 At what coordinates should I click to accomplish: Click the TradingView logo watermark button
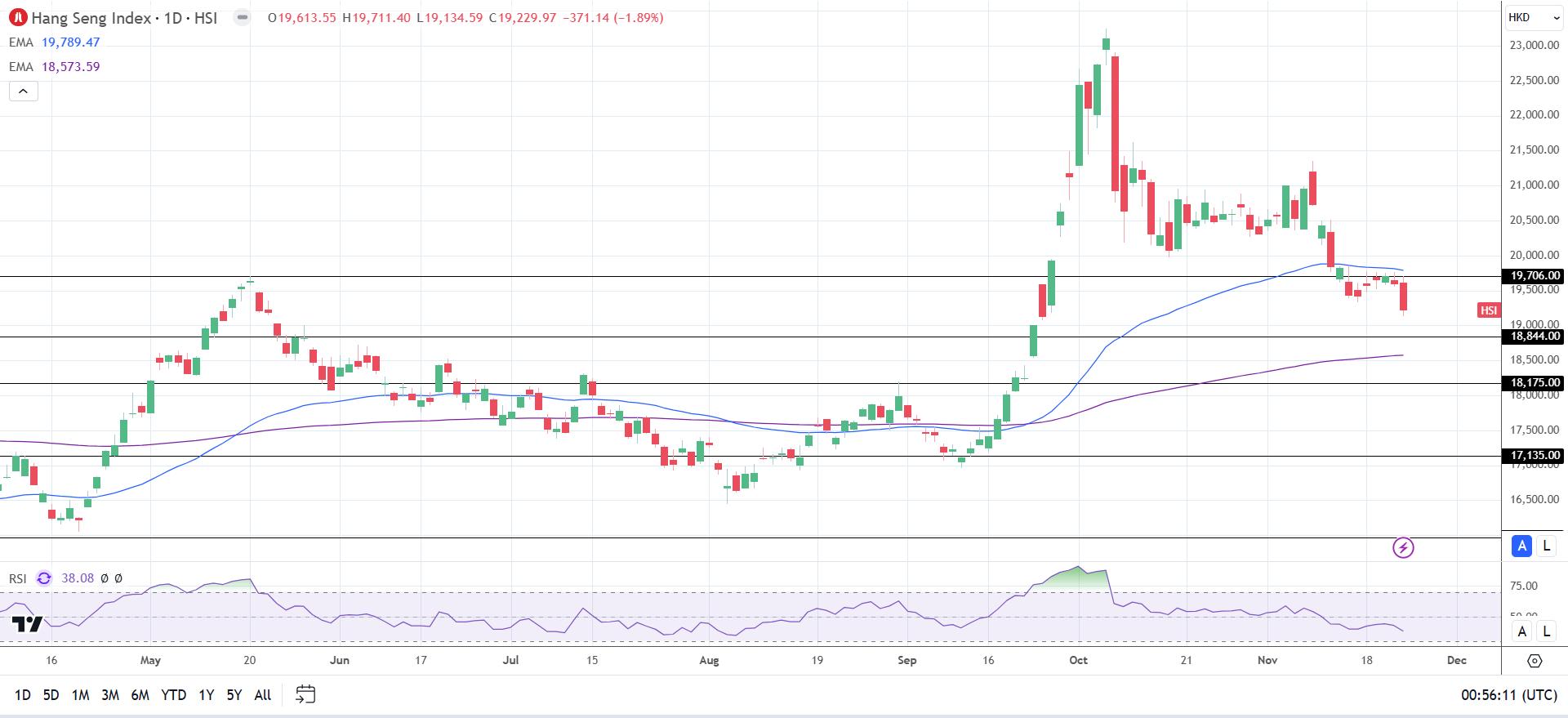[x=27, y=625]
